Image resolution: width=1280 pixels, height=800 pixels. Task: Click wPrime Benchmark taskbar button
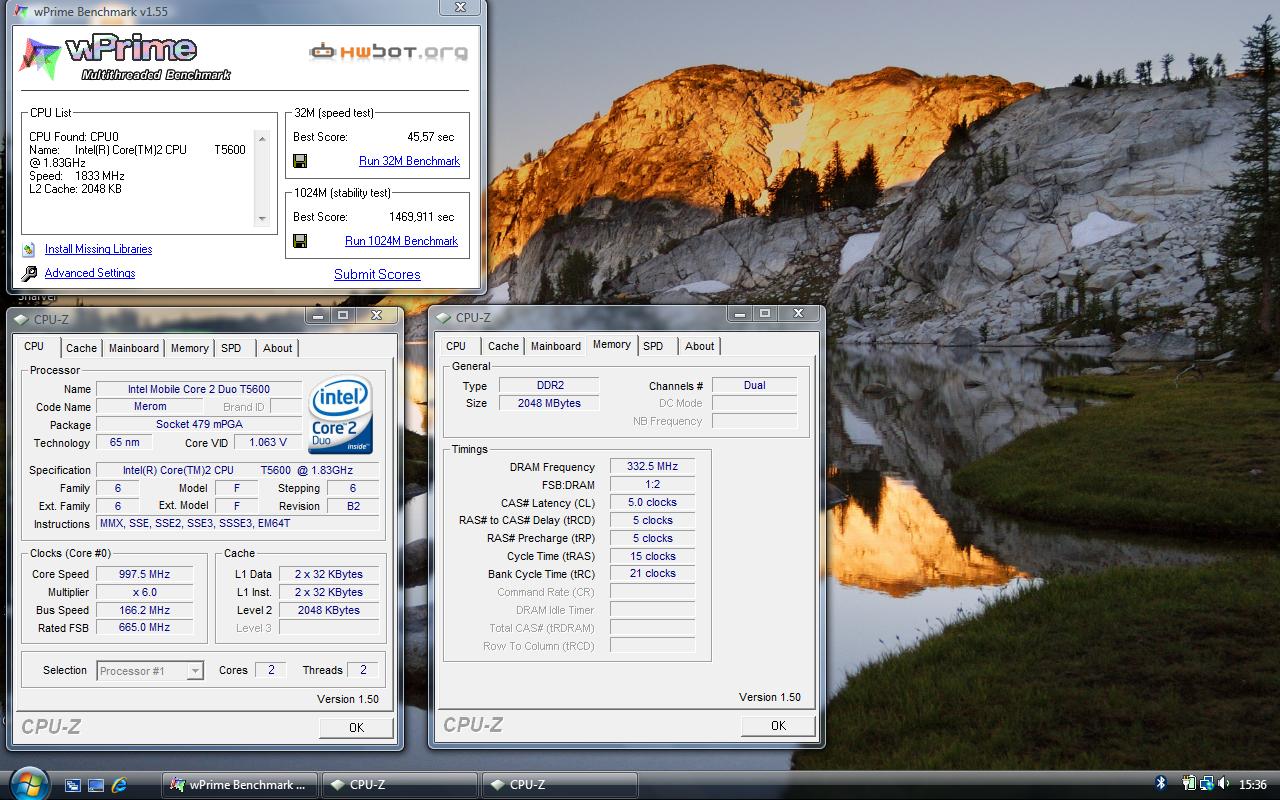[241, 785]
